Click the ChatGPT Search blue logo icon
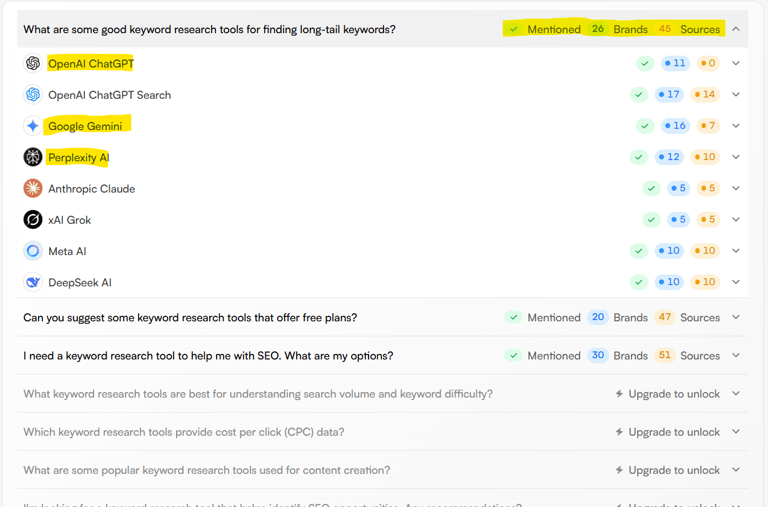 click(x=33, y=95)
